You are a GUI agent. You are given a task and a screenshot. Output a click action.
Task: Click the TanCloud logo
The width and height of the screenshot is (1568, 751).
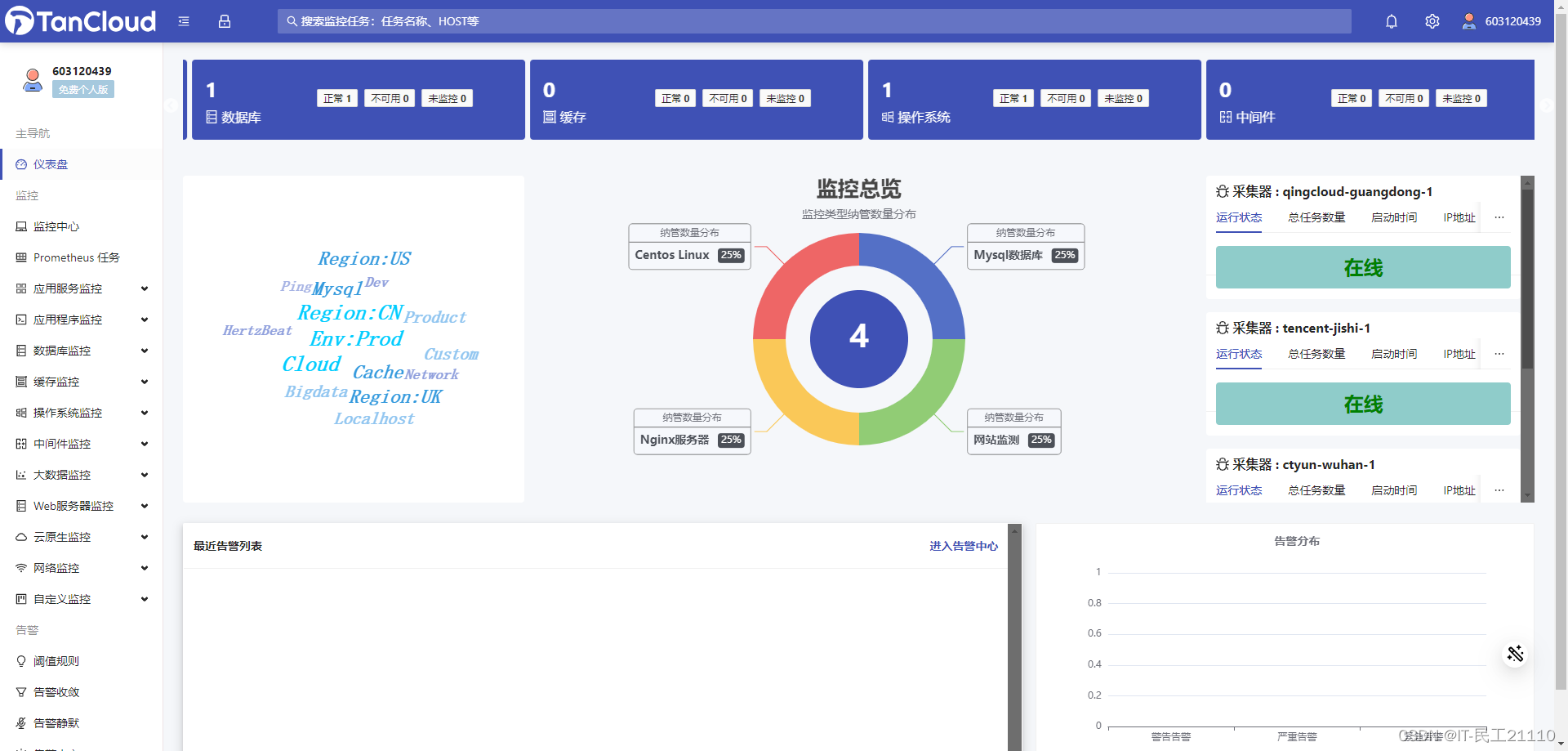(80, 21)
